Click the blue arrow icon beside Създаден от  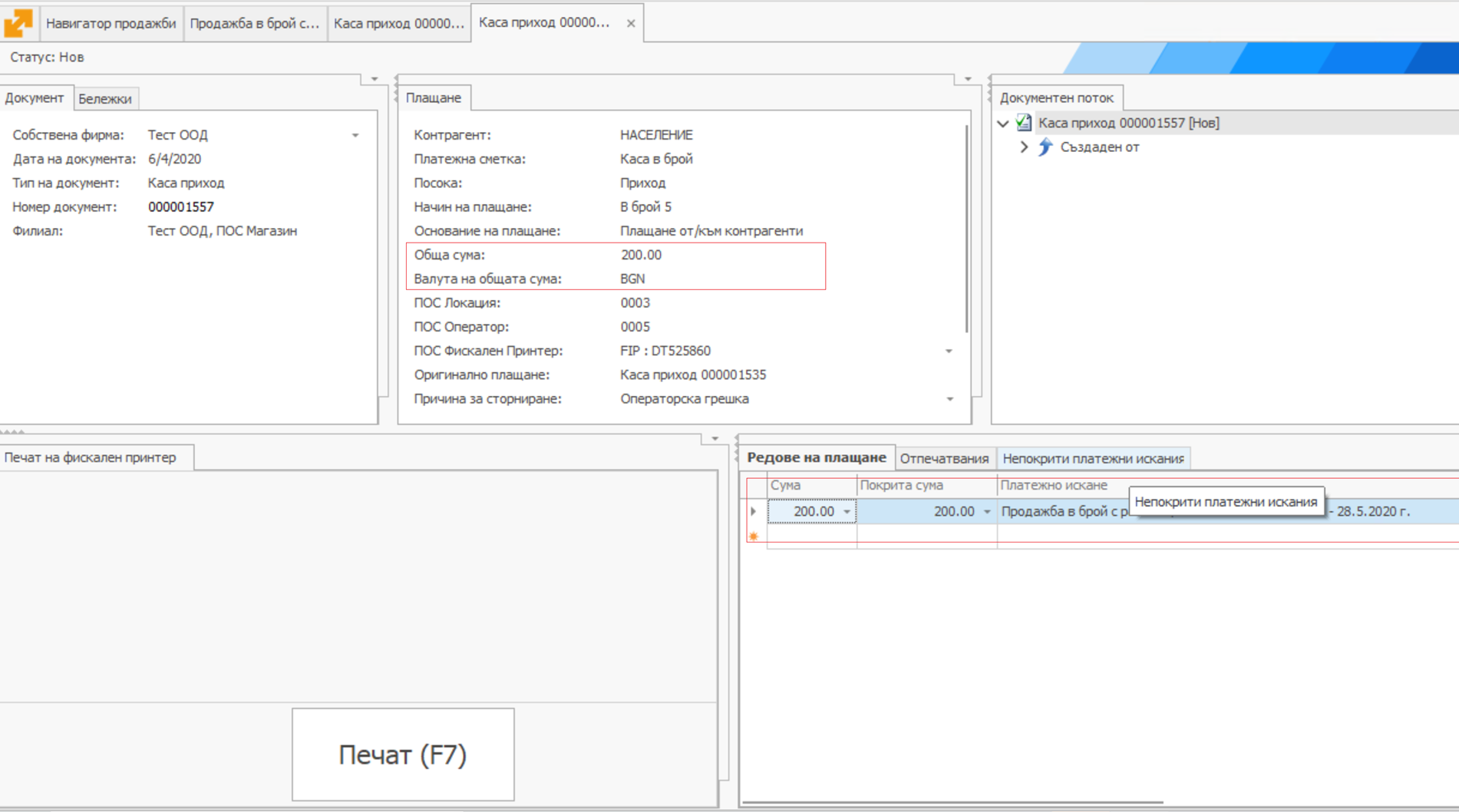[x=1045, y=147]
